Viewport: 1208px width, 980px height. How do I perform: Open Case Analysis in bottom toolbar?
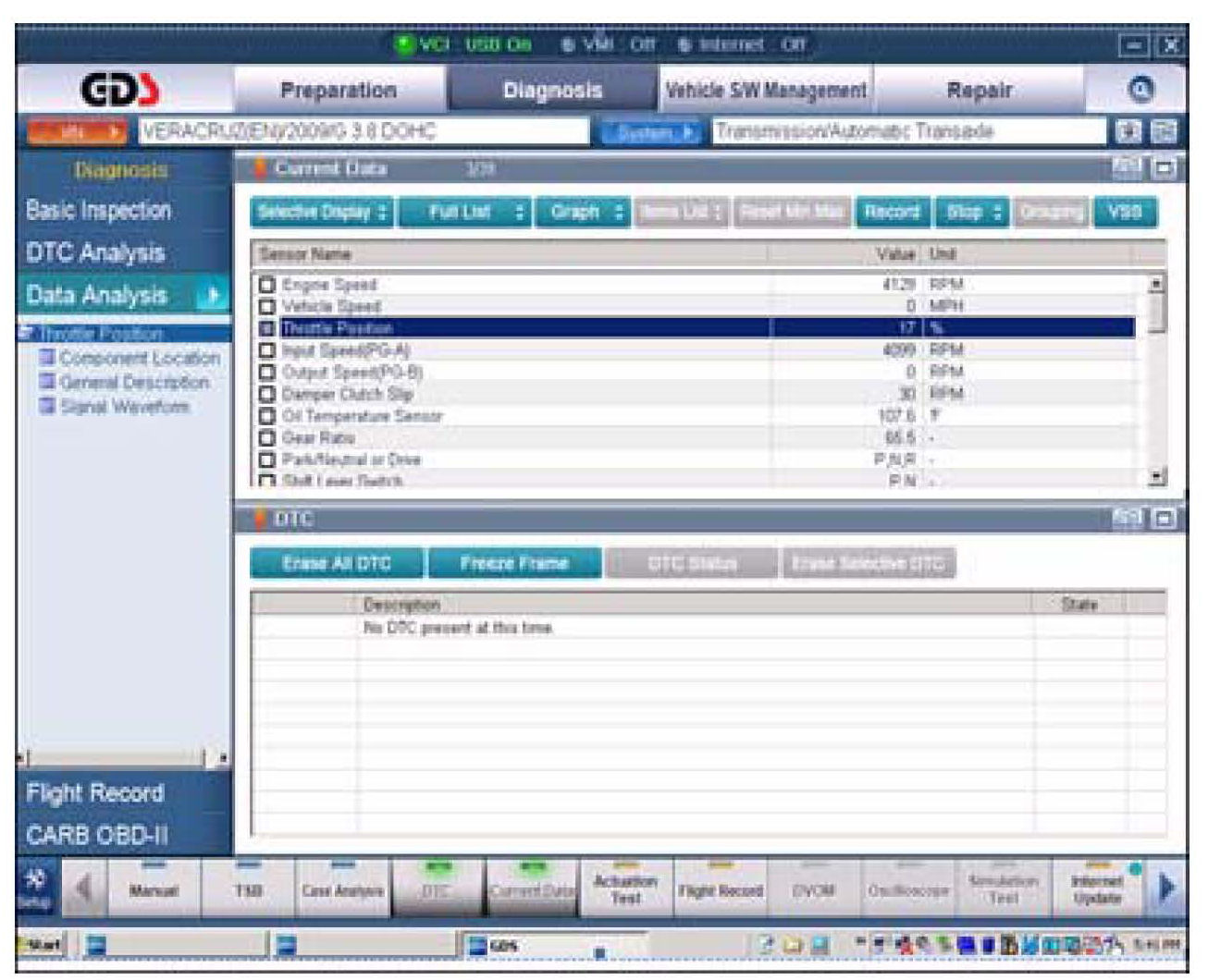pyautogui.click(x=341, y=889)
